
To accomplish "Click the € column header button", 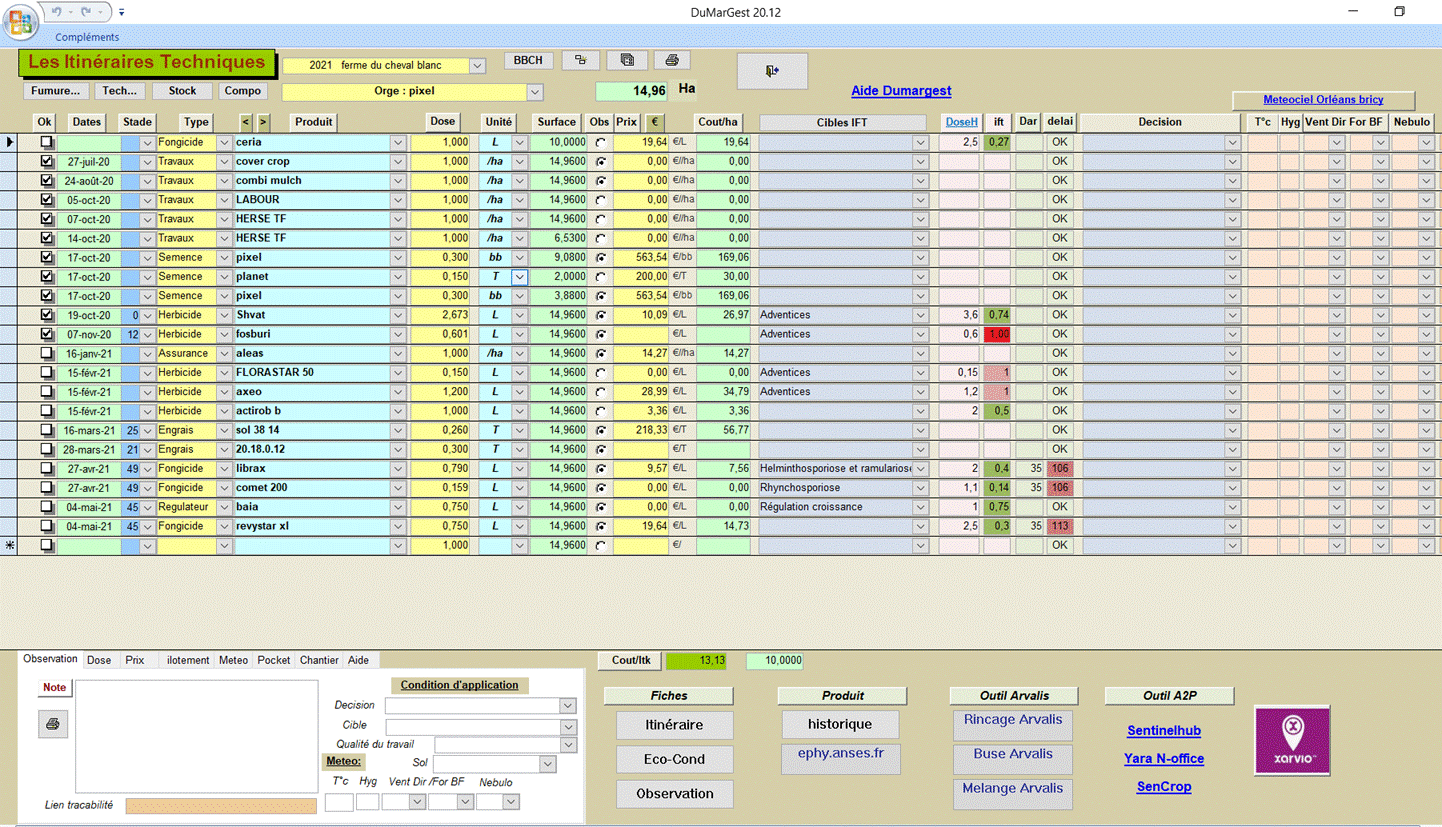I will pos(654,122).
